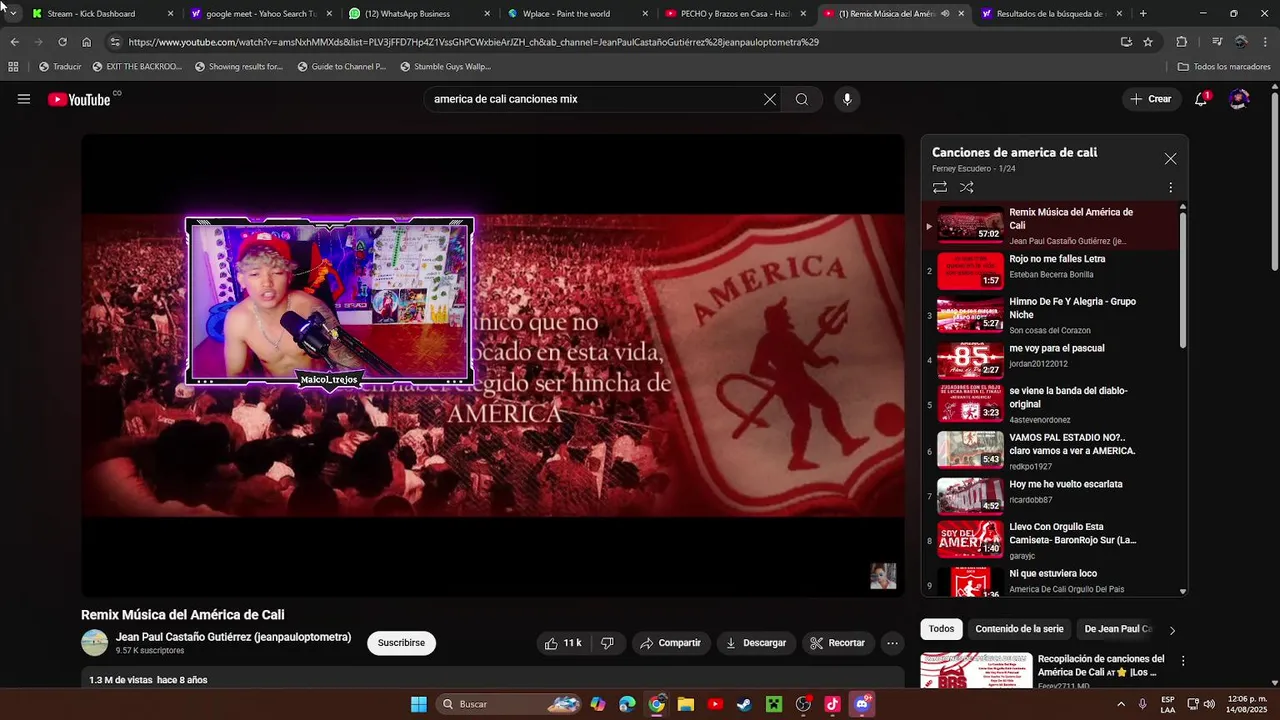The width and height of the screenshot is (1280, 720).
Task: Open a new browser tab
Action: coord(1143,14)
